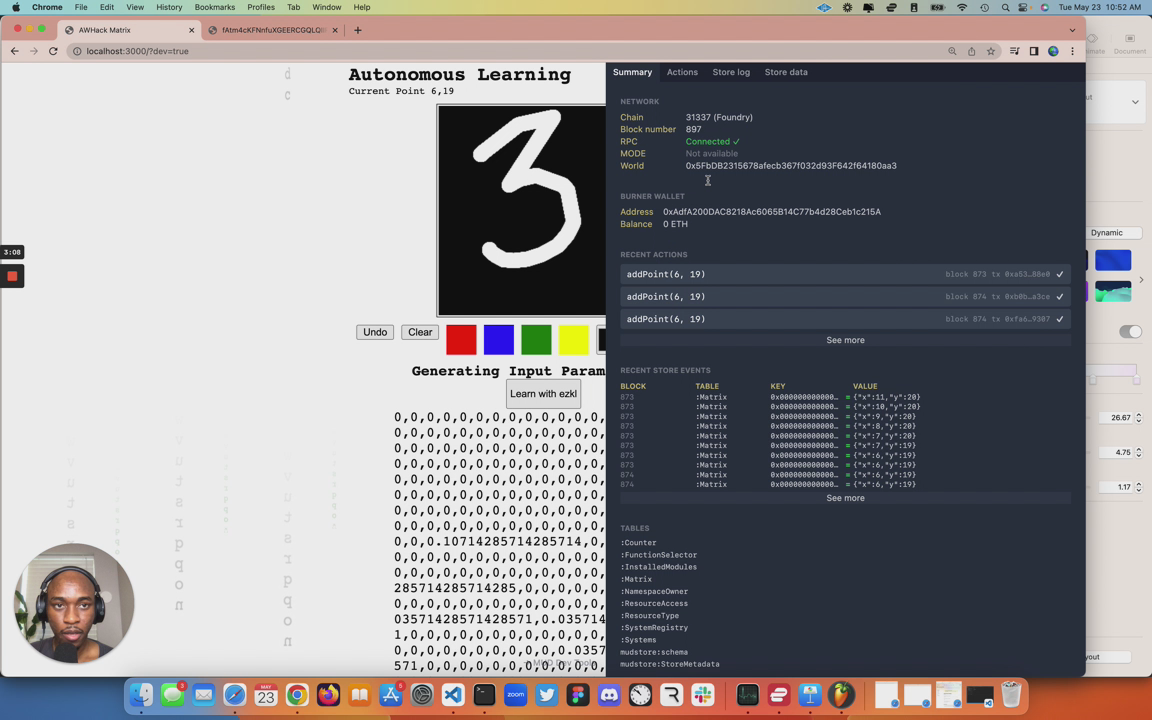Click the Clear button
This screenshot has width=1152, height=720.
(420, 332)
